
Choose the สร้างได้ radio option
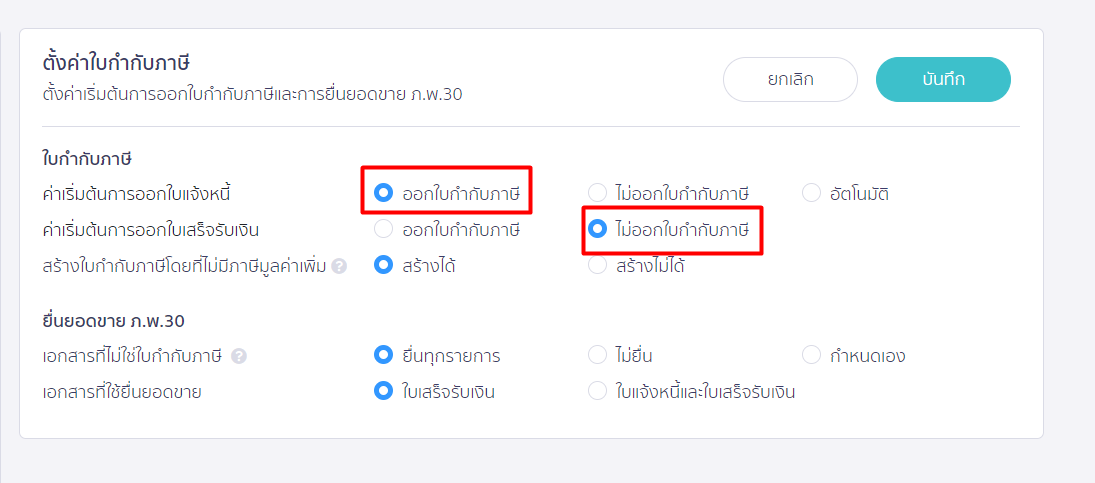tap(383, 265)
